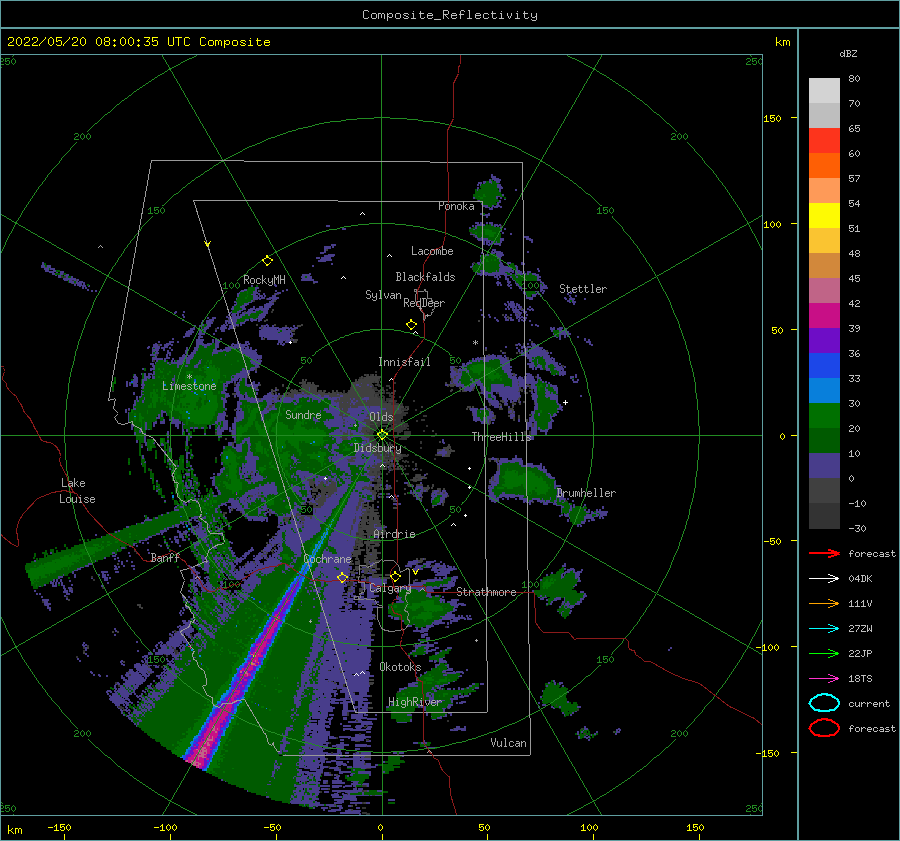Select the cyan 27ZW arrow icon
The width and height of the screenshot is (900, 841).
click(x=824, y=629)
